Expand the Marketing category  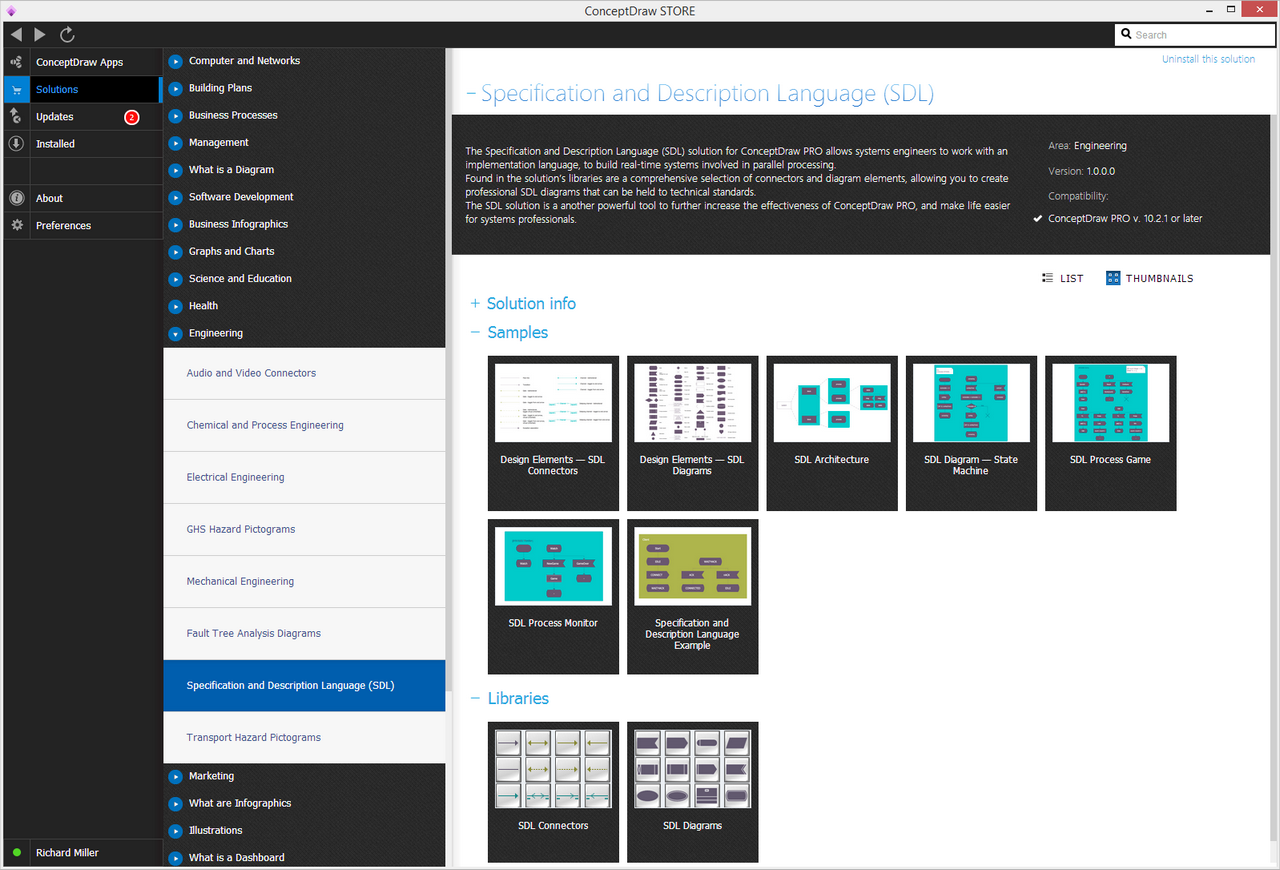[x=176, y=776]
